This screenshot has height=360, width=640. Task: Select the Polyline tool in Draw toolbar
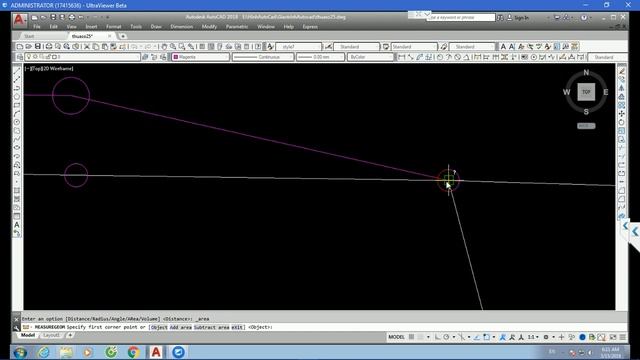pos(17,89)
